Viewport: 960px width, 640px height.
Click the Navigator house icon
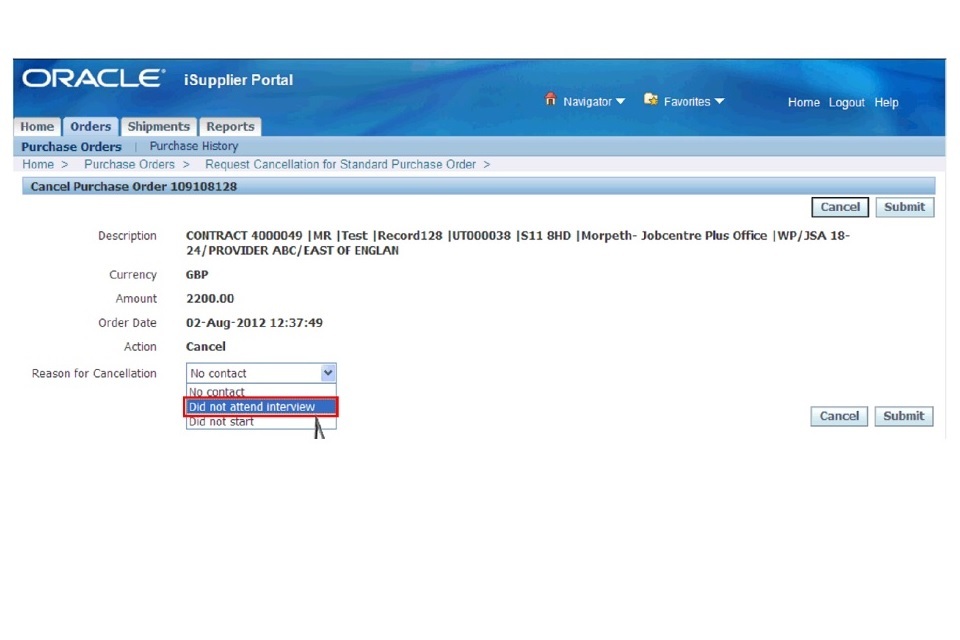[550, 100]
